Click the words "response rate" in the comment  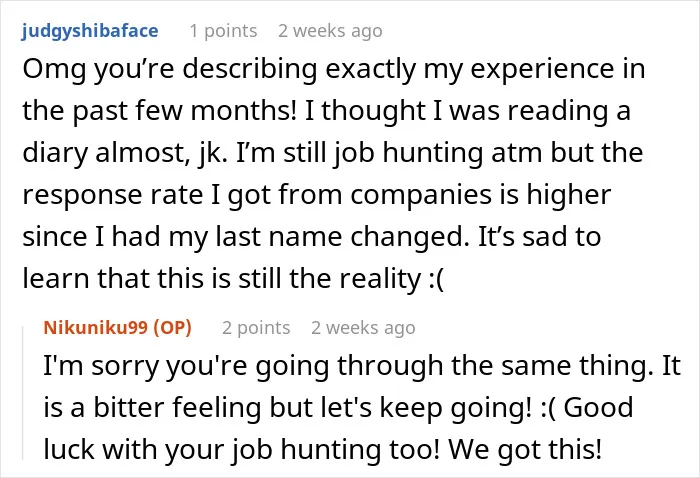[112, 195]
